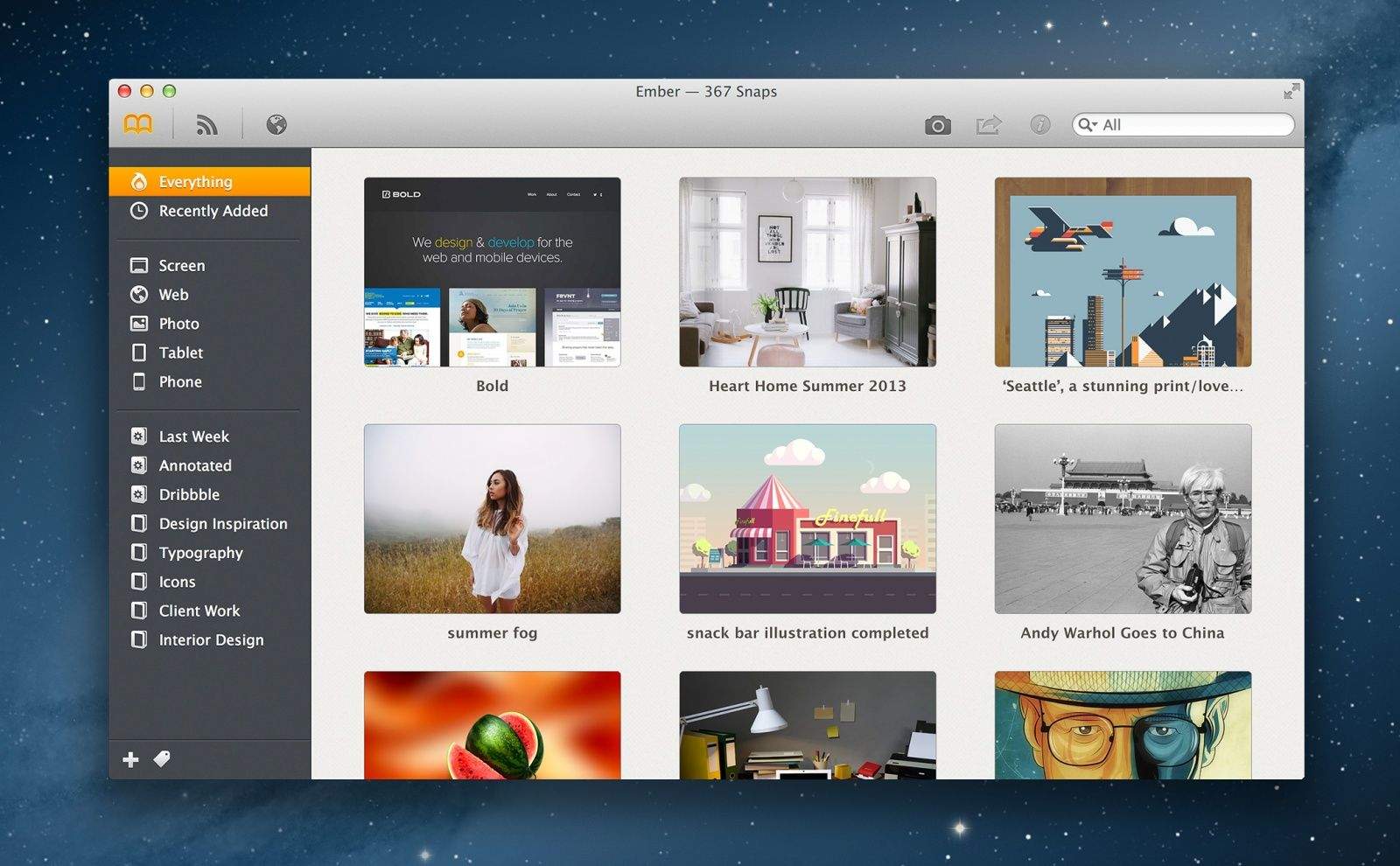Open Recently Added list
The image size is (1400, 866).
click(x=213, y=211)
